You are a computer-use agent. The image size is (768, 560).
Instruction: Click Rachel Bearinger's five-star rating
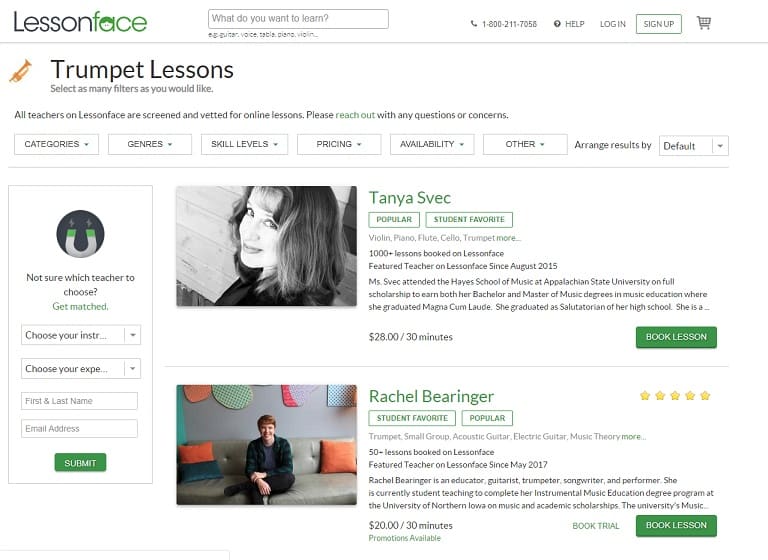click(x=675, y=396)
